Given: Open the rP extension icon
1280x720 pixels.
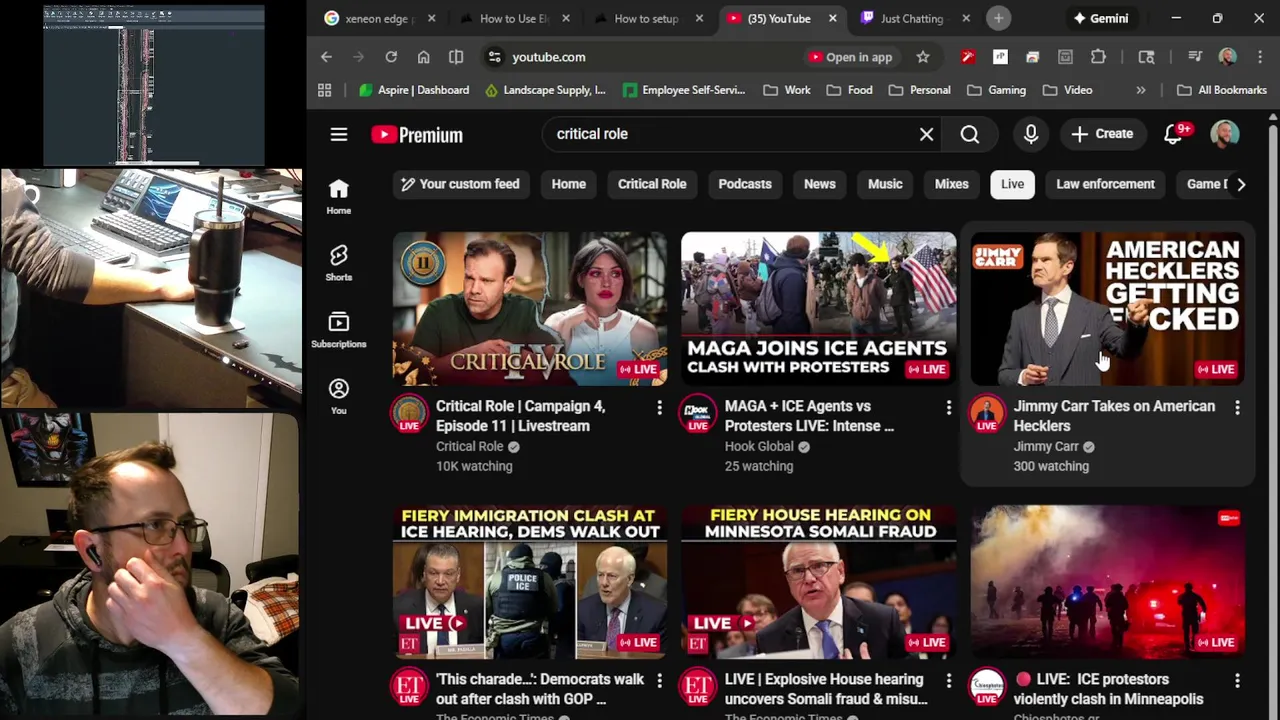Looking at the screenshot, I should click(x=1000, y=57).
